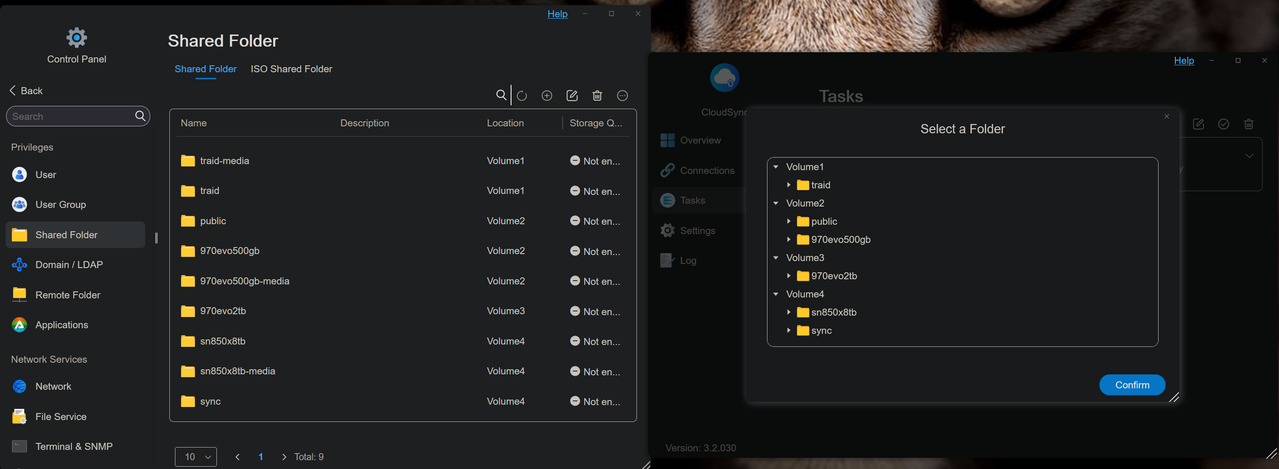Switch to the Shared Folder tab

point(205,69)
